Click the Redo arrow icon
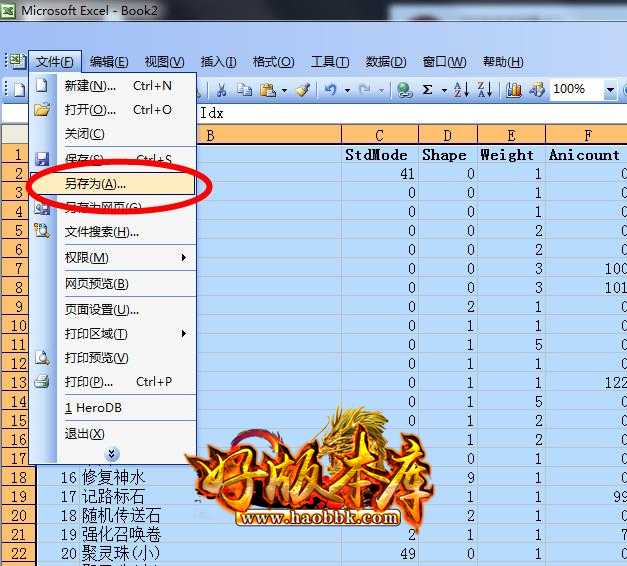627x566 pixels. [364, 90]
